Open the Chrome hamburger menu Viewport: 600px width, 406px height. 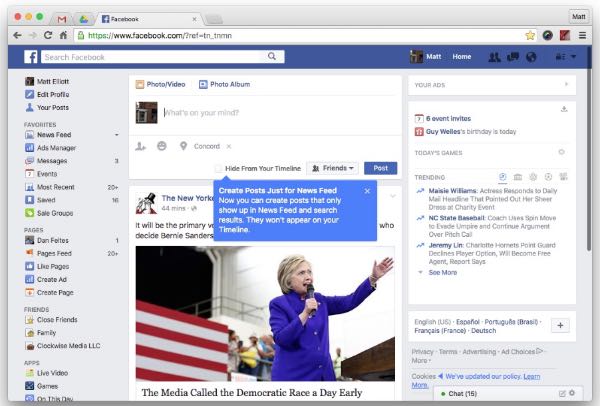[582, 36]
